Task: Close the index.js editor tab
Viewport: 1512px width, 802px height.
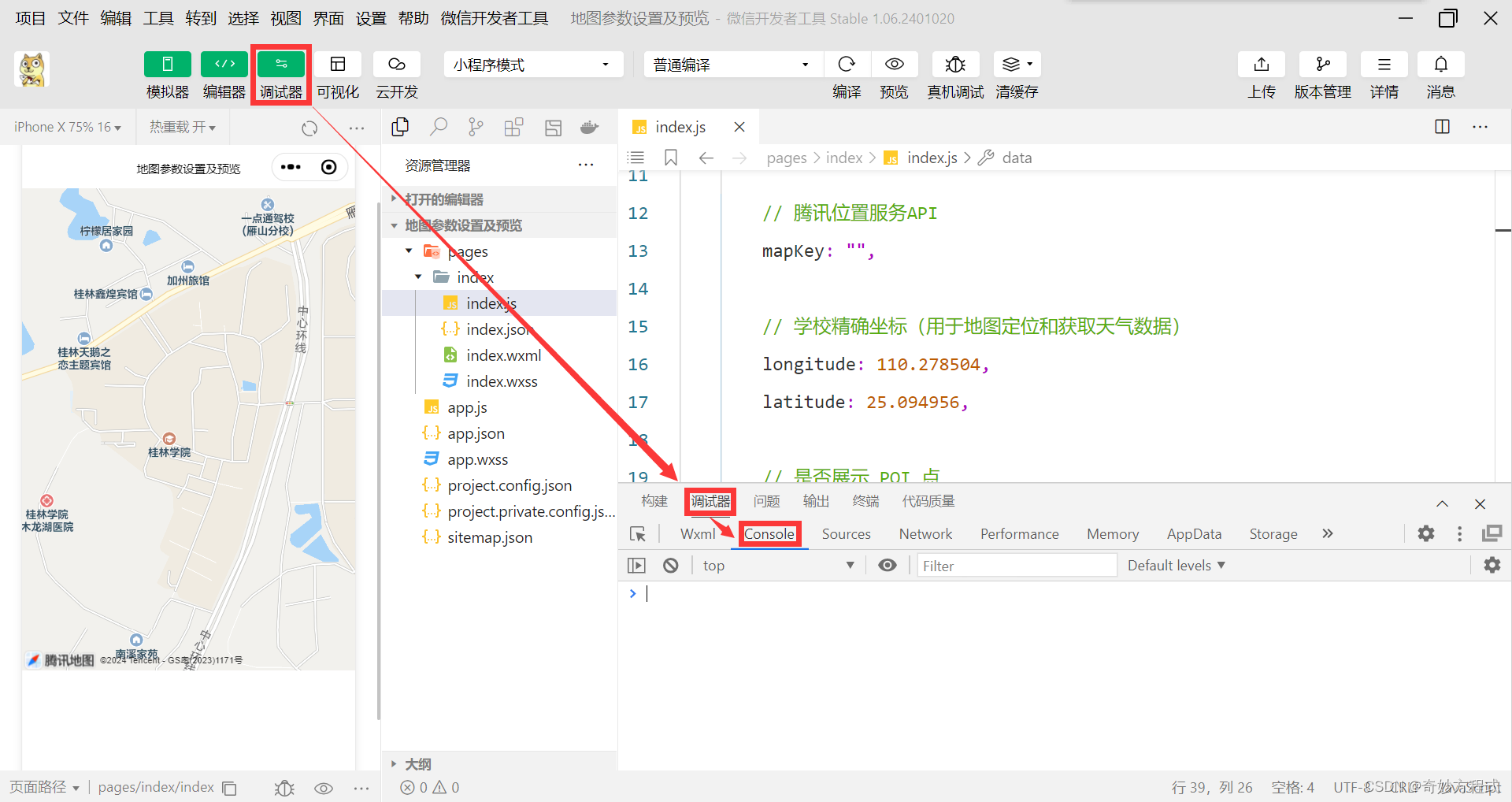Action: (739, 127)
